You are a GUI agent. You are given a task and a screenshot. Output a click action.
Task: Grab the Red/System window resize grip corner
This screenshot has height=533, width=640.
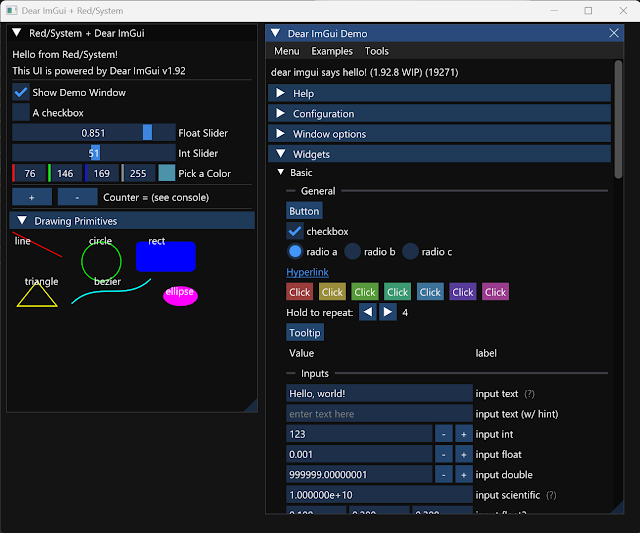252,406
